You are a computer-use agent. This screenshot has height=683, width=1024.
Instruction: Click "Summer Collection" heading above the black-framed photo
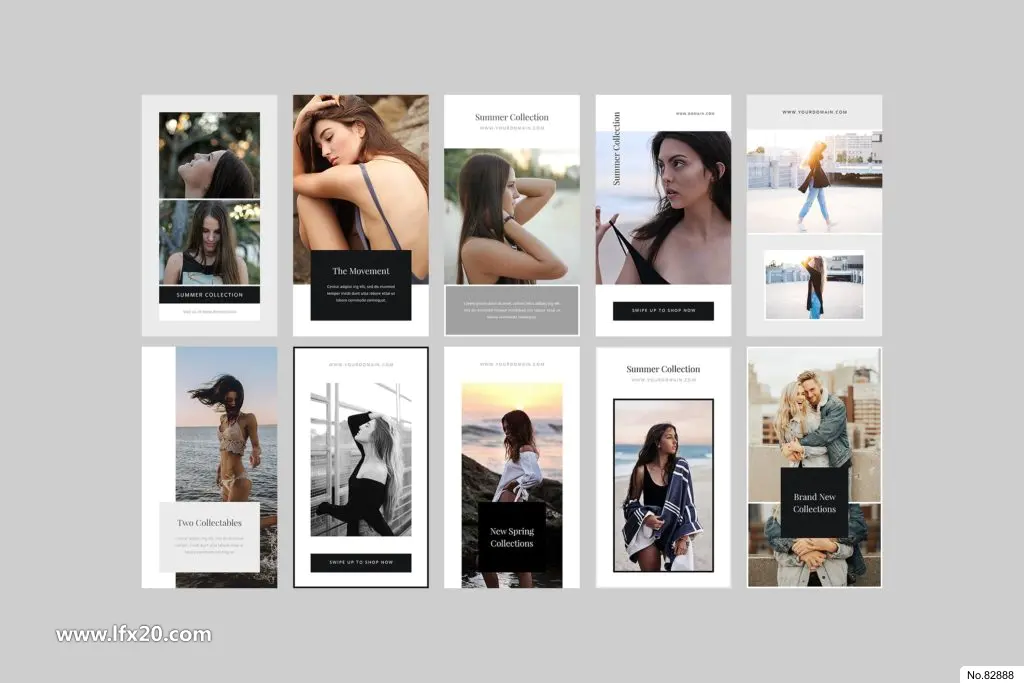[663, 369]
